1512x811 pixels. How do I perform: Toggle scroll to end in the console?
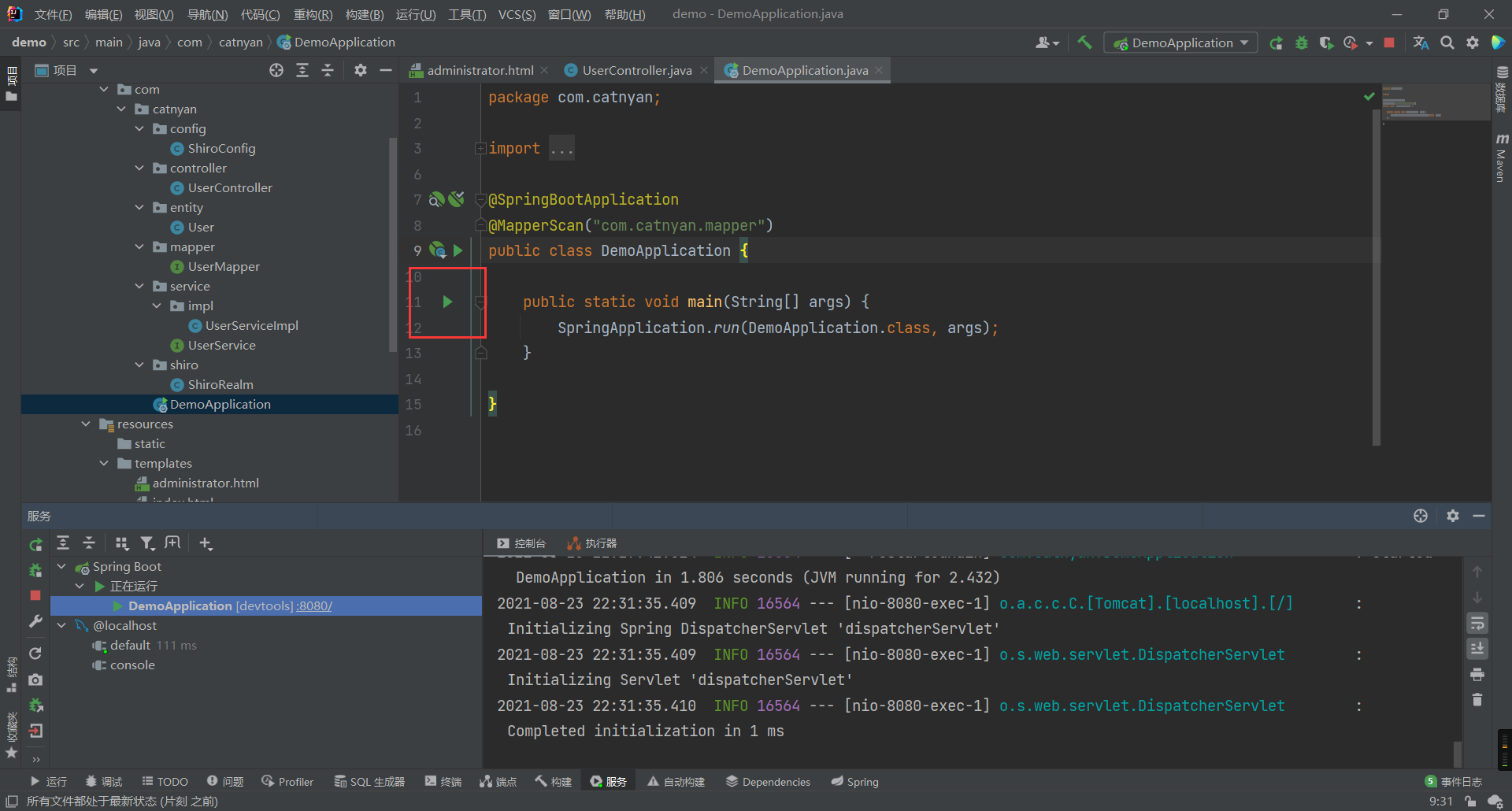1477,649
